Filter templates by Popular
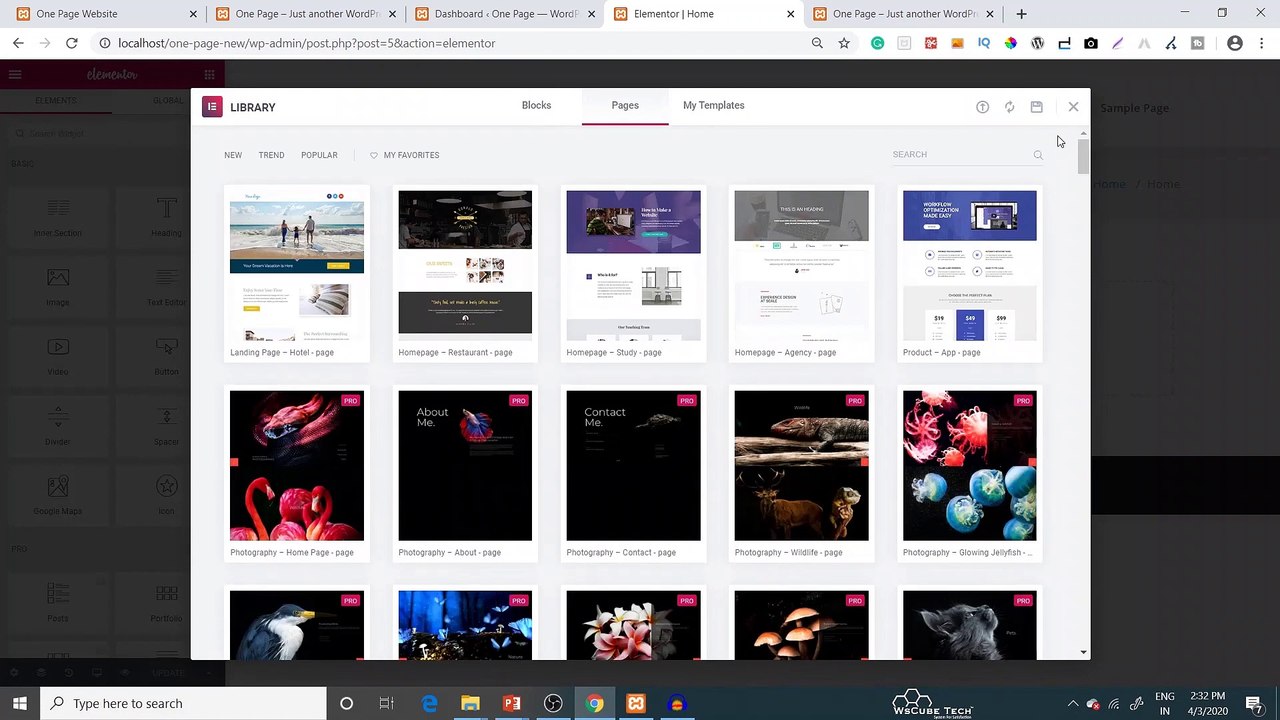This screenshot has width=1280, height=720. coord(319,155)
